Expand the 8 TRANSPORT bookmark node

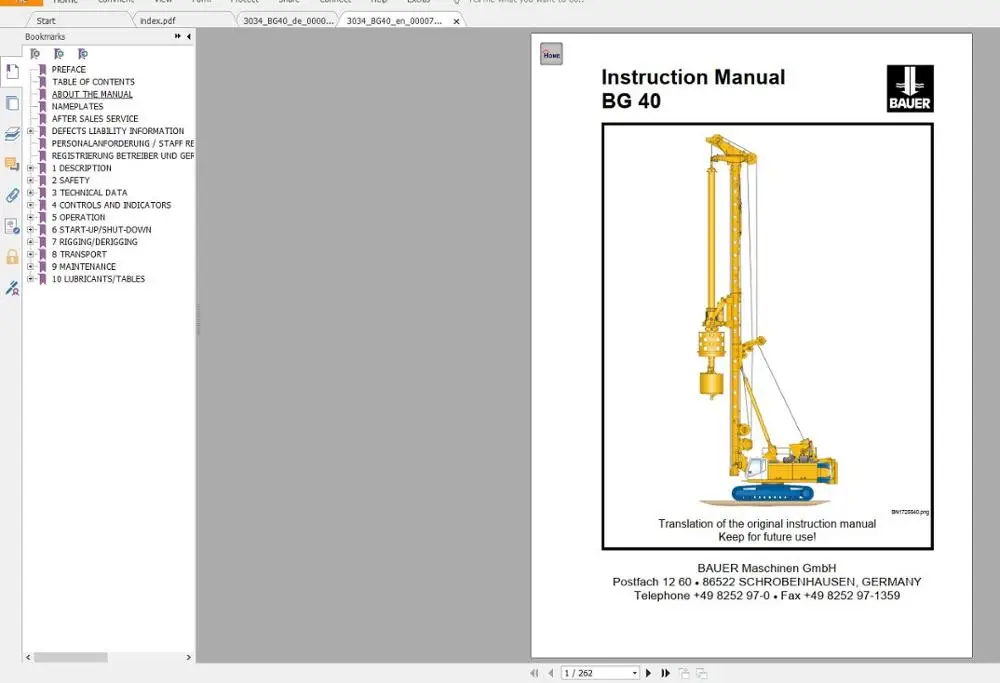point(31,254)
